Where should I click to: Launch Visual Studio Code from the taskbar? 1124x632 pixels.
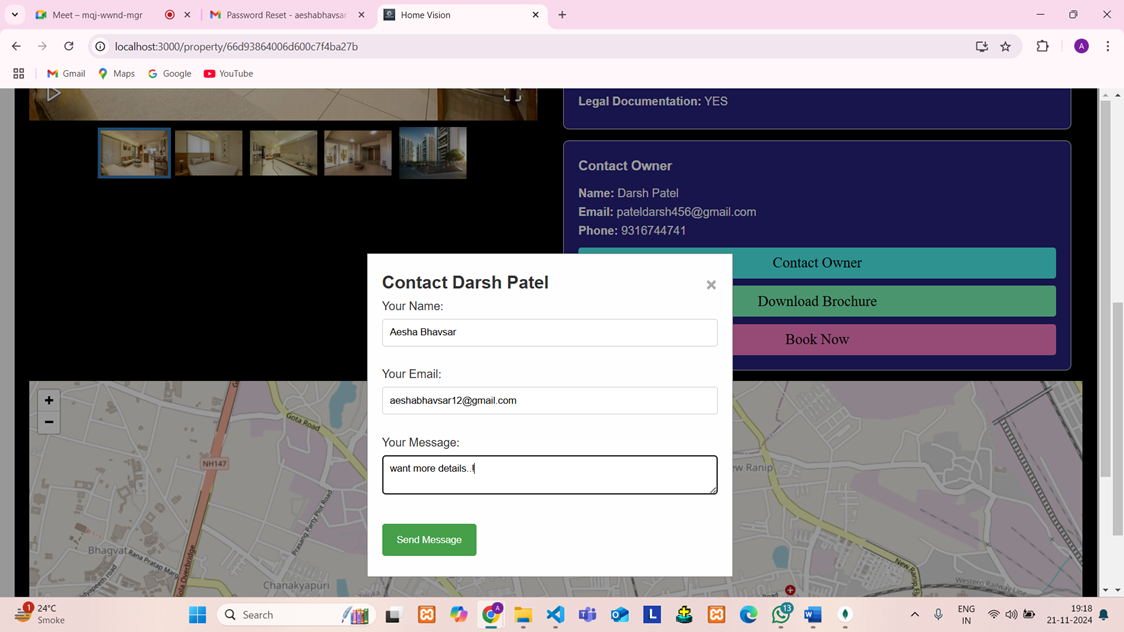tap(555, 614)
